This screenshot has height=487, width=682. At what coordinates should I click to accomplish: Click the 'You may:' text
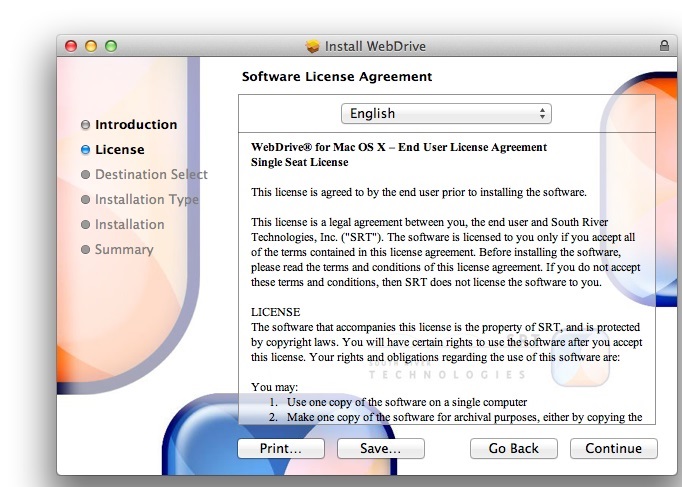point(274,387)
